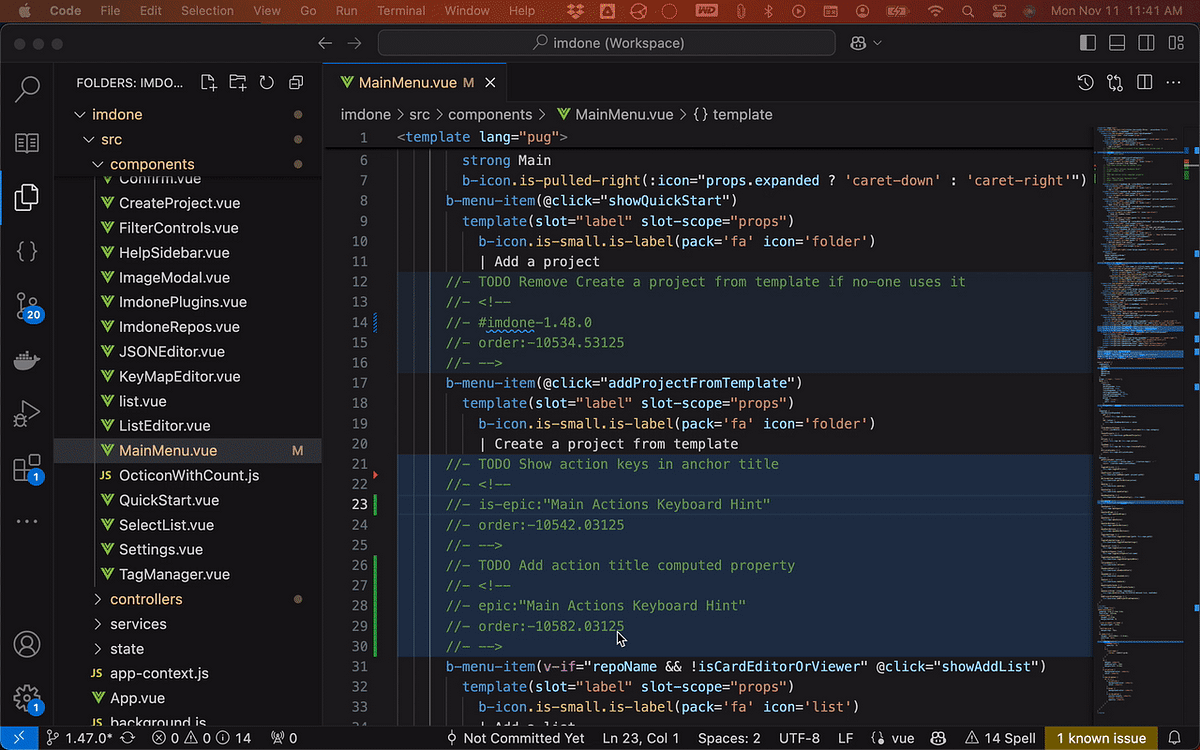Open changes compare icon in editor toolbar

tap(1115, 83)
